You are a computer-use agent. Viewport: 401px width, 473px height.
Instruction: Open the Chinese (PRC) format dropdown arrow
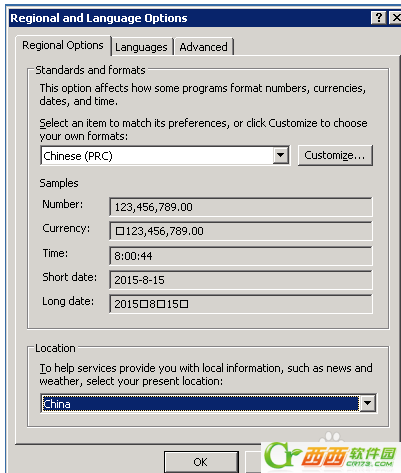[x=281, y=155]
